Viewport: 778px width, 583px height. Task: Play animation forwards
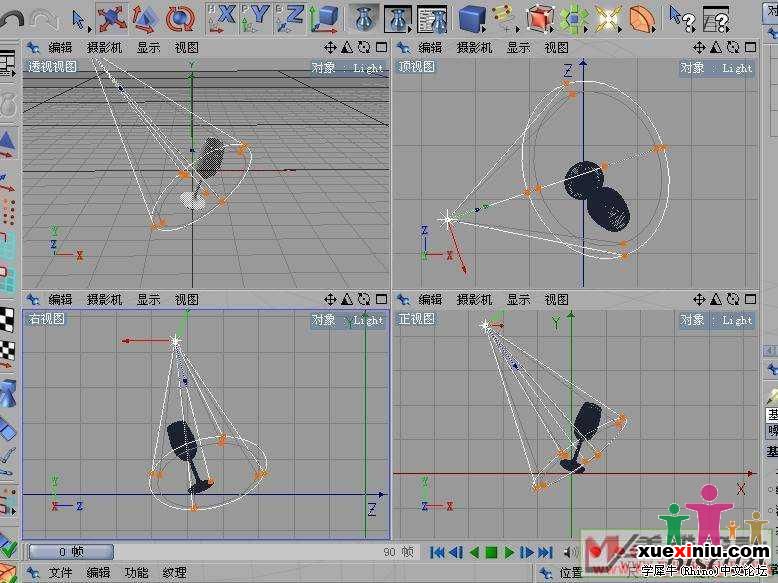tap(509, 552)
